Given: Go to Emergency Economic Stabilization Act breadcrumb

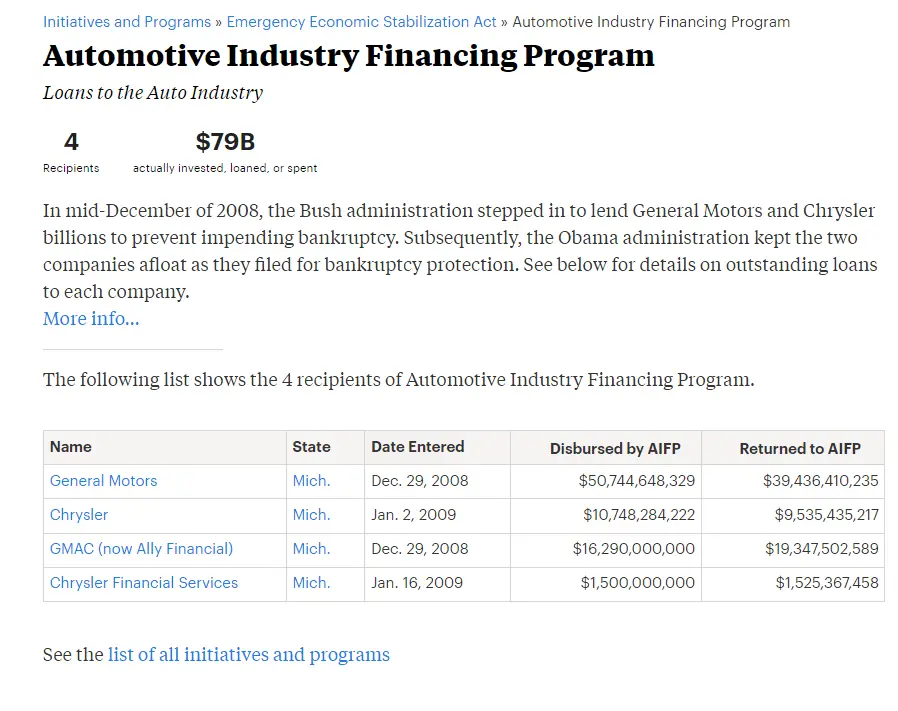Looking at the screenshot, I should (x=361, y=22).
